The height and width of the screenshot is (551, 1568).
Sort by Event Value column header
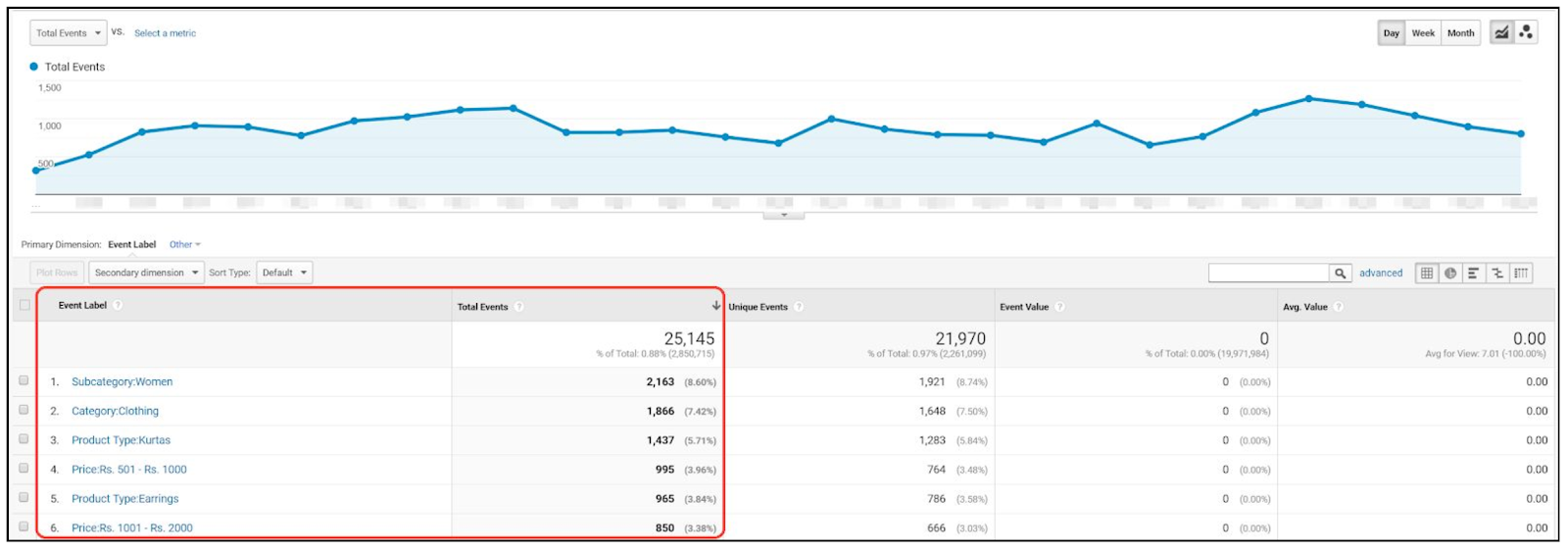tap(1024, 307)
